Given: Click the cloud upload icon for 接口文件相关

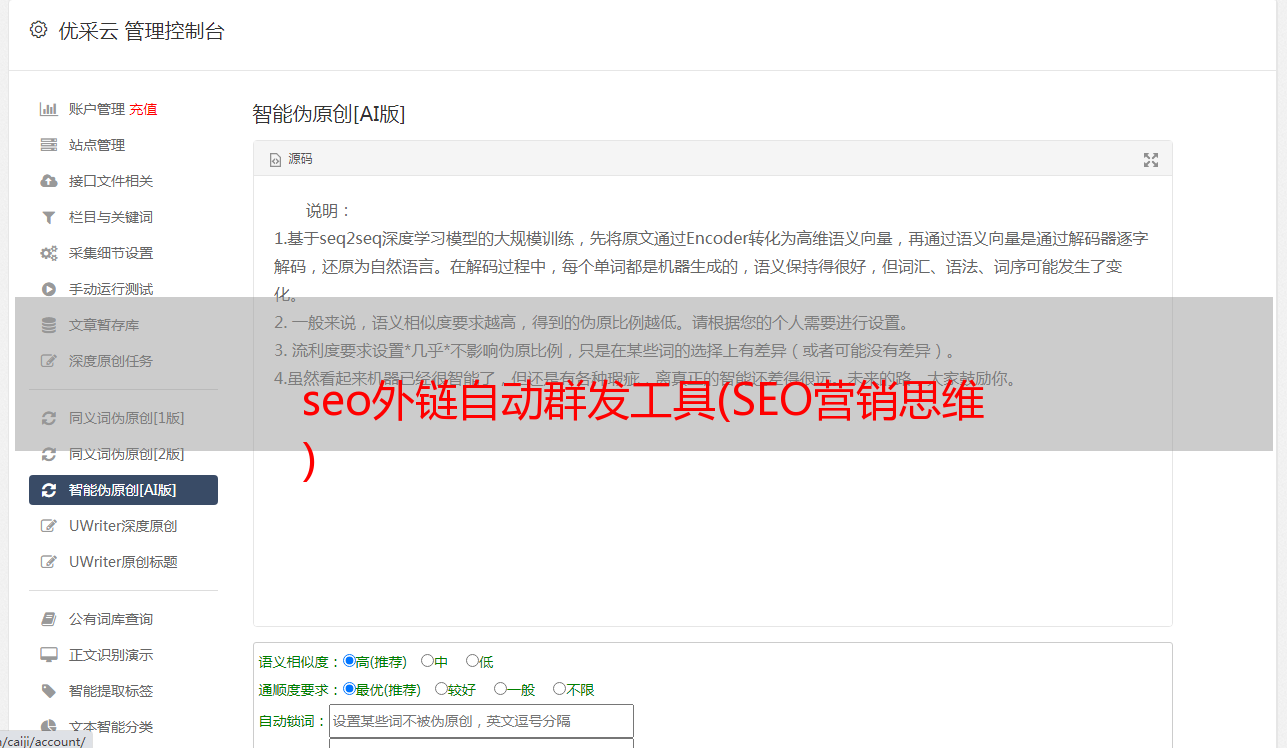Looking at the screenshot, I should pos(48,181).
